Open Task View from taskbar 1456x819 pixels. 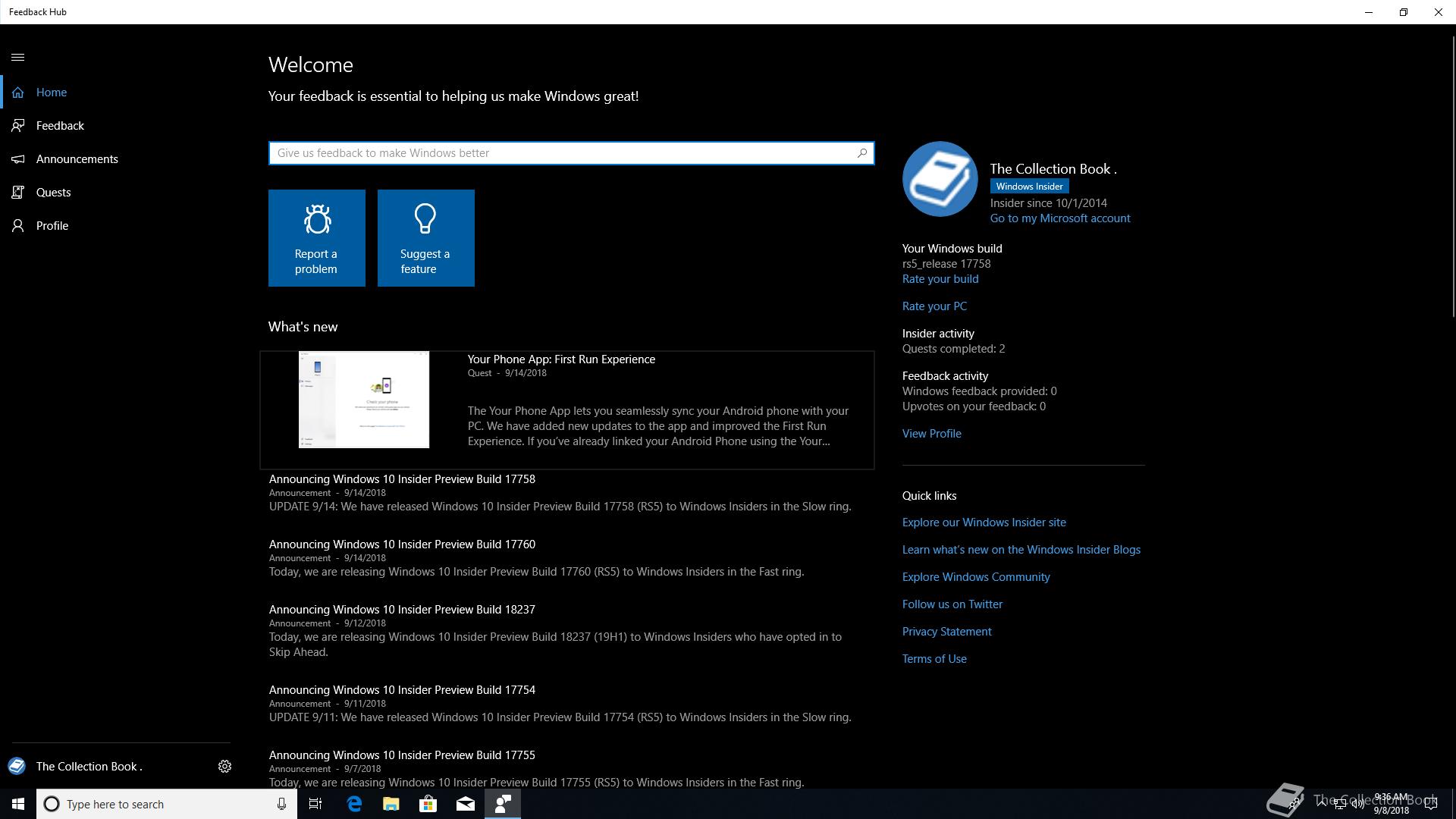tap(315, 804)
